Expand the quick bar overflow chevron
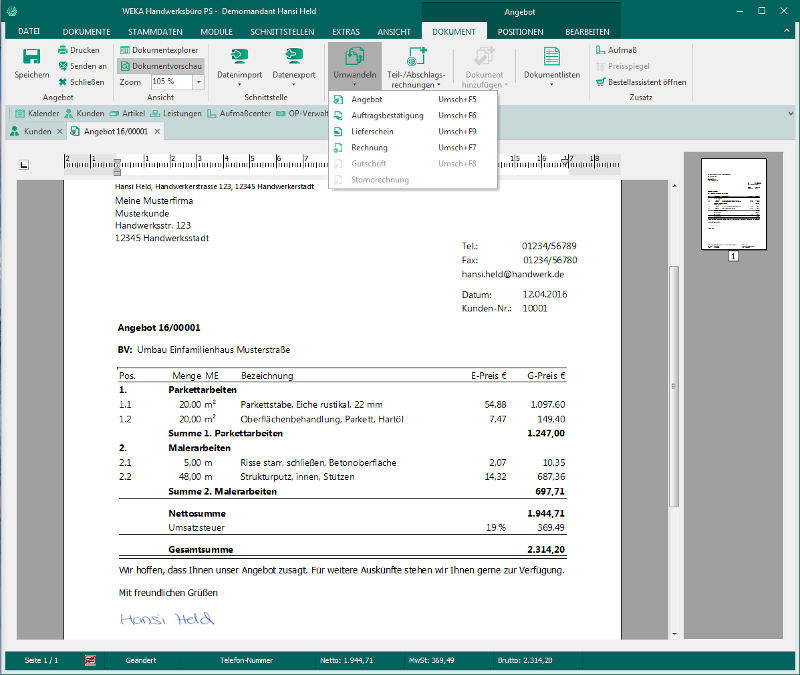The width and height of the screenshot is (800, 675). point(790,113)
